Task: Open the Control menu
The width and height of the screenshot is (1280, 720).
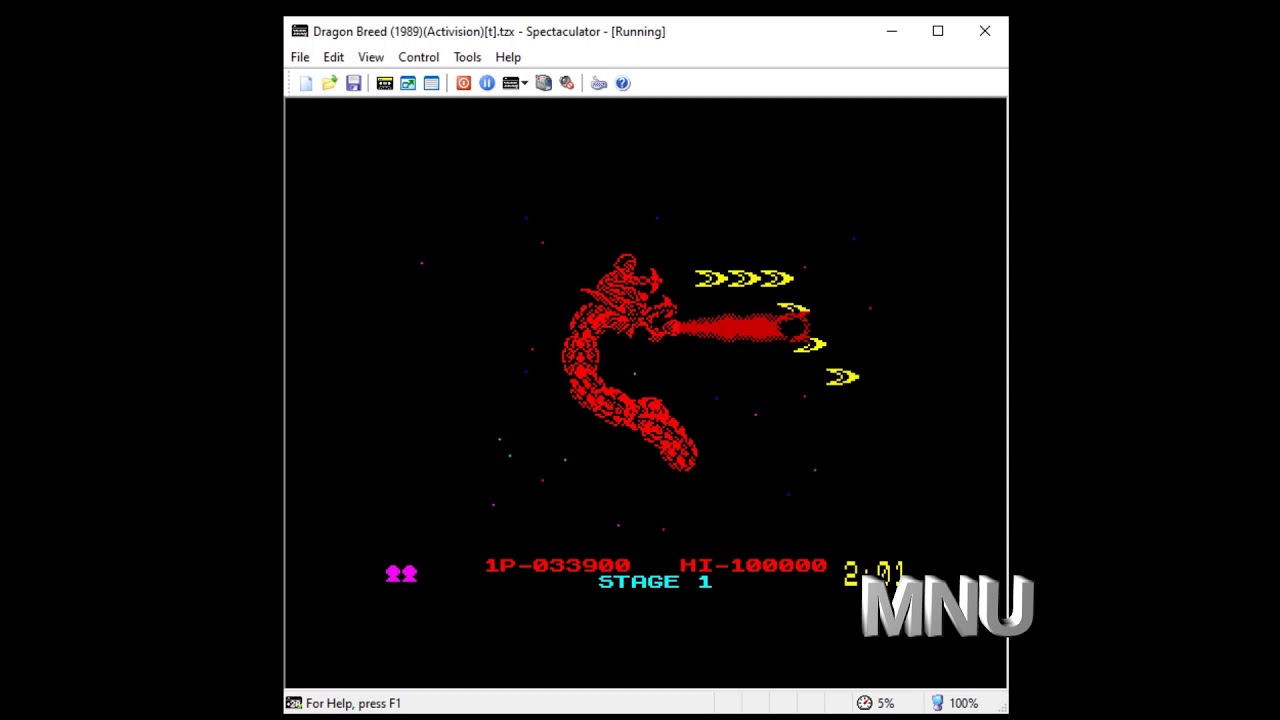Action: pos(418,57)
